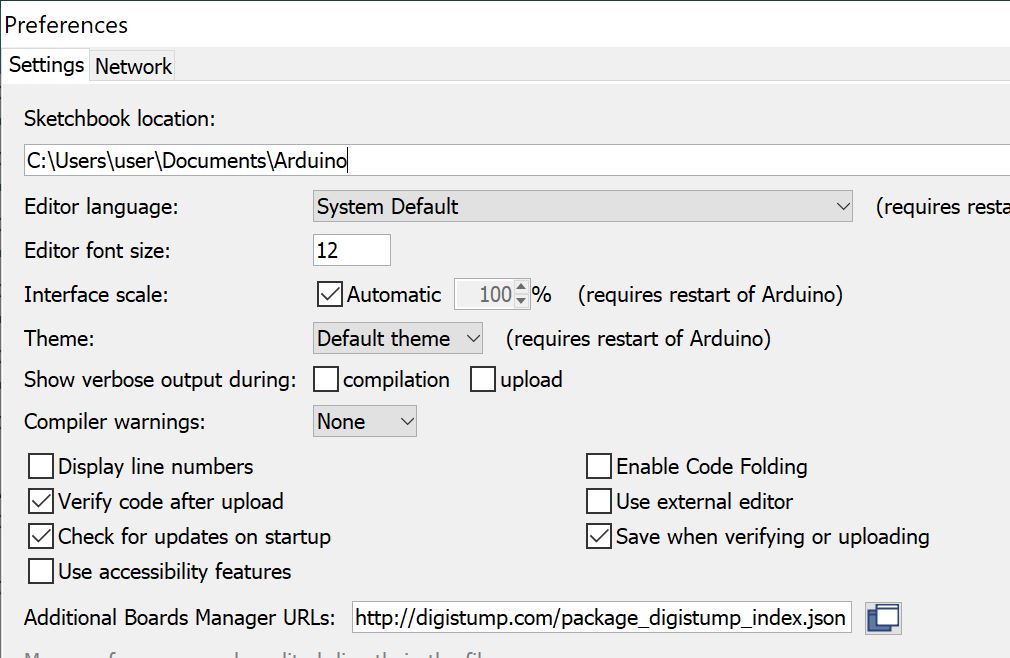Switch to the Network tab
The height and width of the screenshot is (658, 1010).
(x=133, y=67)
